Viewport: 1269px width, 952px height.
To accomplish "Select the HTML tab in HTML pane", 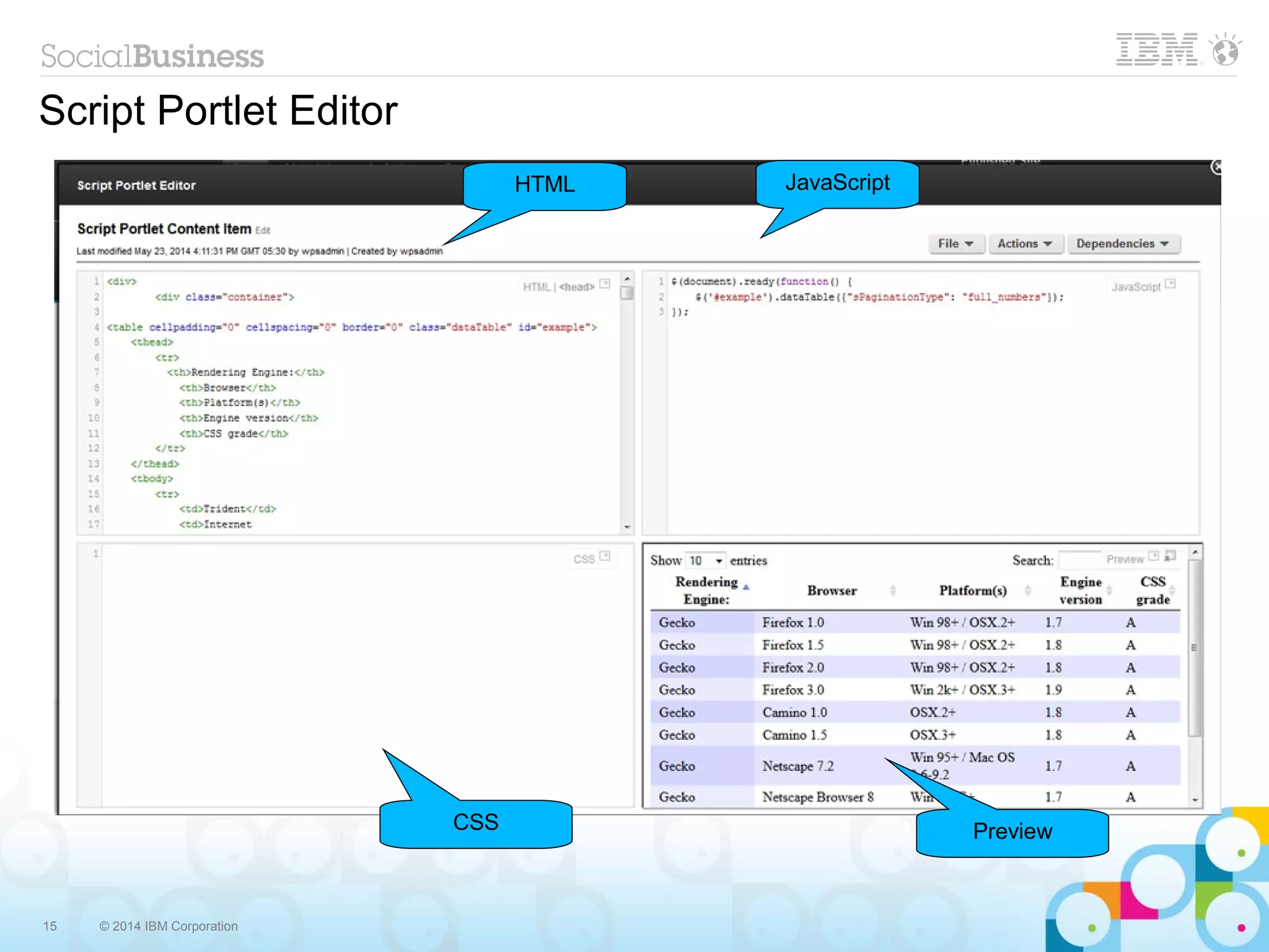I will pos(537,287).
